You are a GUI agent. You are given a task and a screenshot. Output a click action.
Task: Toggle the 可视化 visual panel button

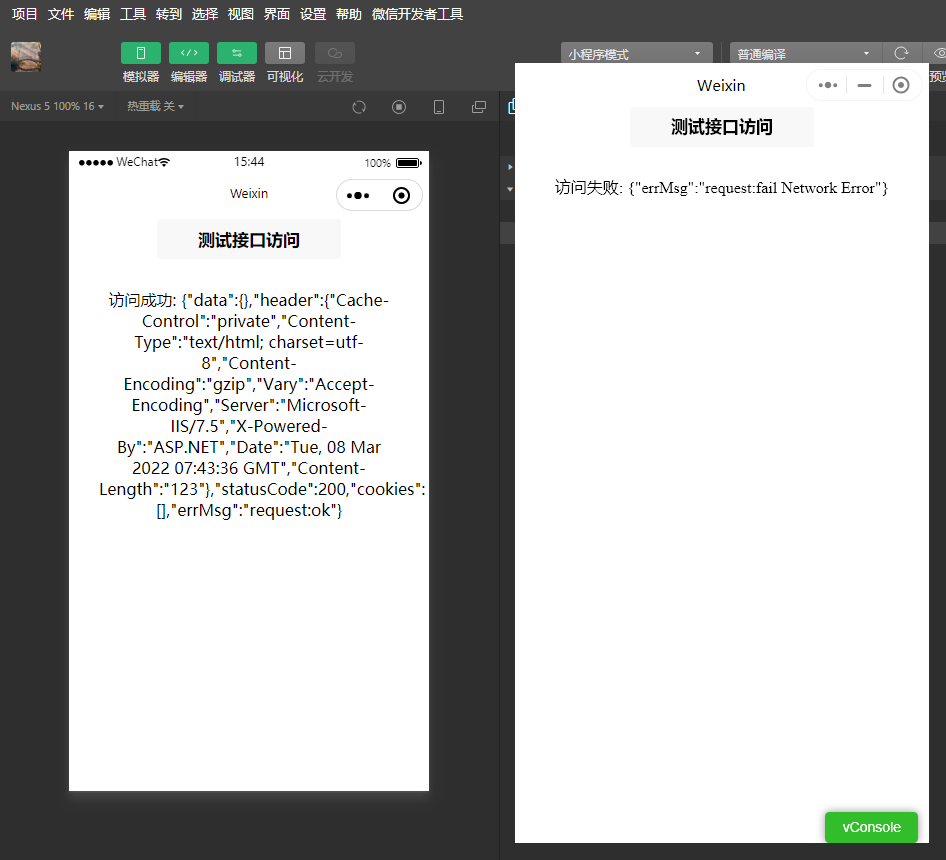285,53
